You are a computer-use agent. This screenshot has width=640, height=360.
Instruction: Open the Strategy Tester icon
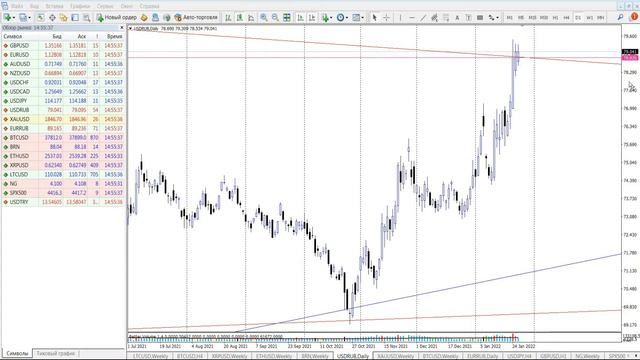click(x=87, y=18)
